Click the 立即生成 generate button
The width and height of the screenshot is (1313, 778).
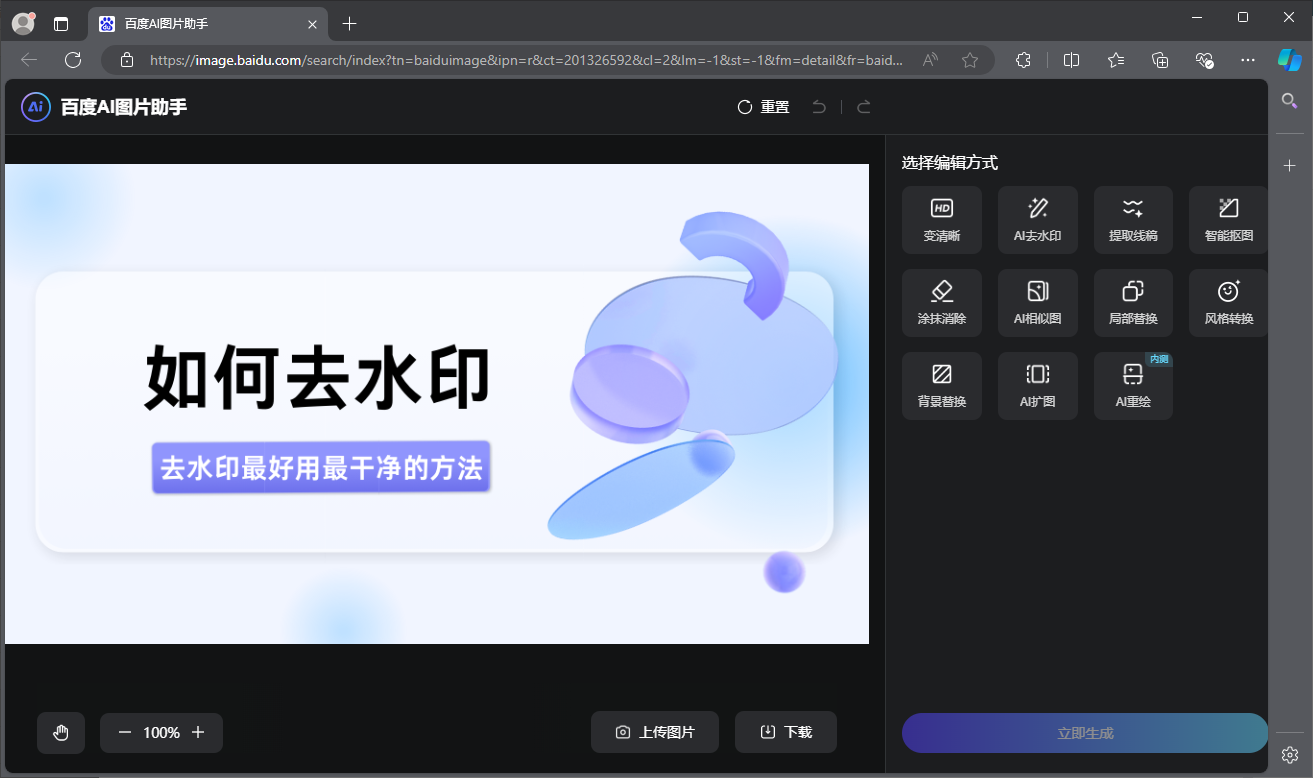coord(1083,732)
